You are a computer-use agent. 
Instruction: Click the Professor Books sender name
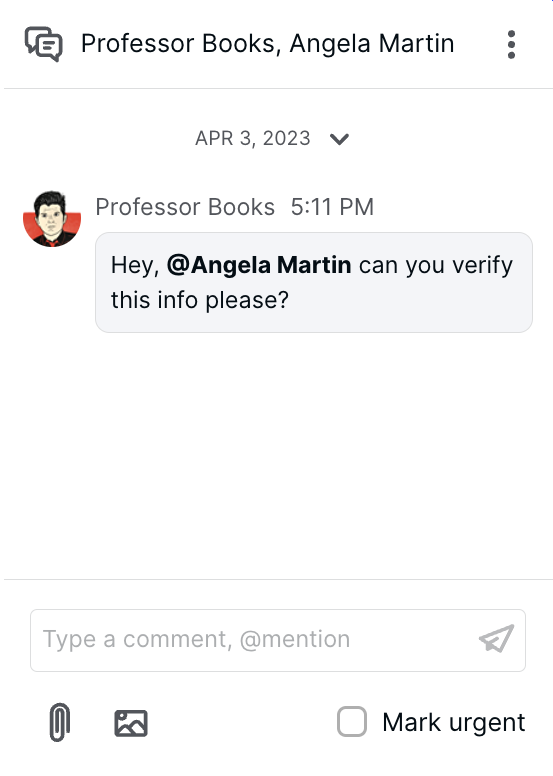tap(185, 207)
